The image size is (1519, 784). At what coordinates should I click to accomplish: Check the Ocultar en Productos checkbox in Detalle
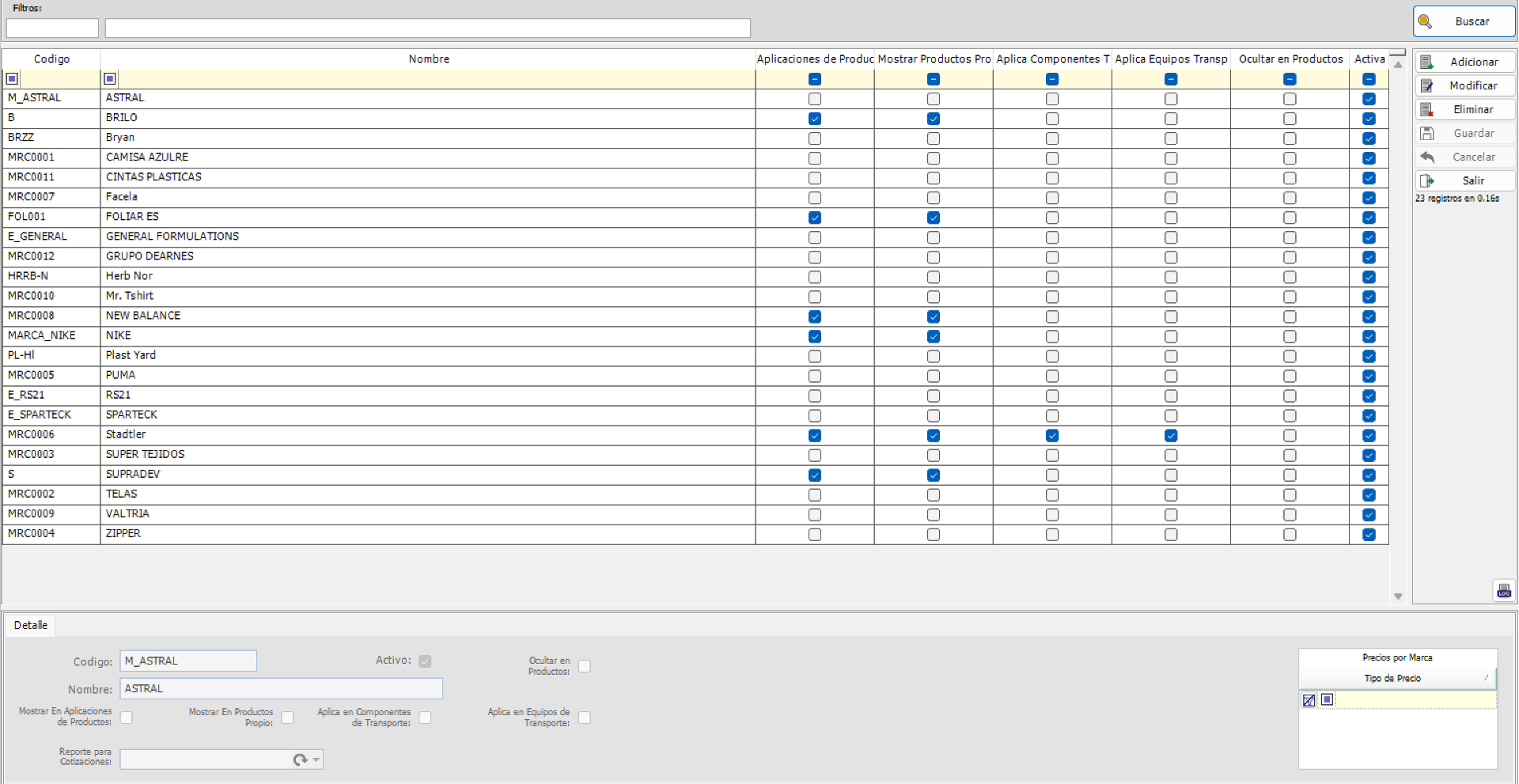point(585,666)
